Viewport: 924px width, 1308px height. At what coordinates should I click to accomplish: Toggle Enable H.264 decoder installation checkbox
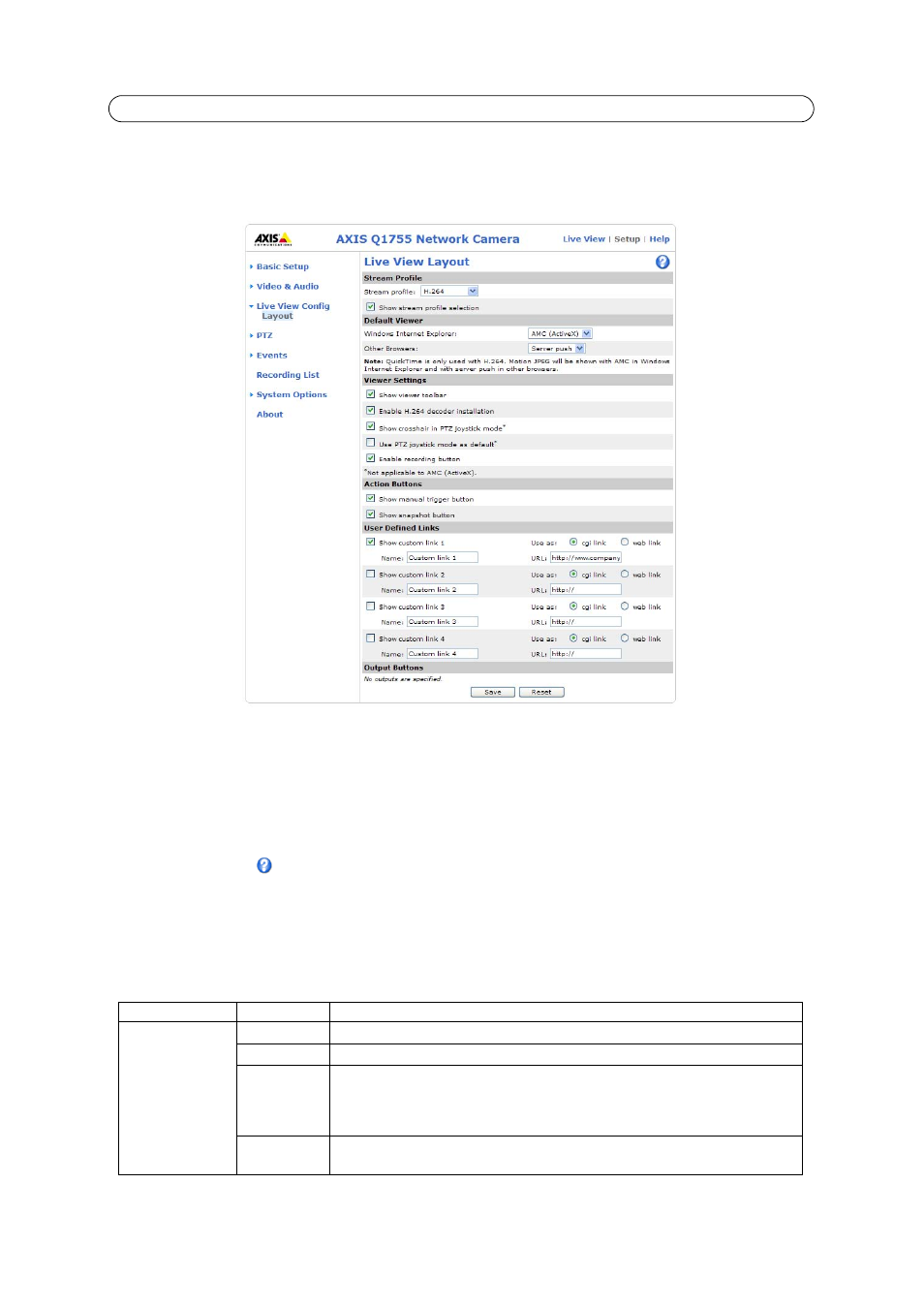[370, 410]
